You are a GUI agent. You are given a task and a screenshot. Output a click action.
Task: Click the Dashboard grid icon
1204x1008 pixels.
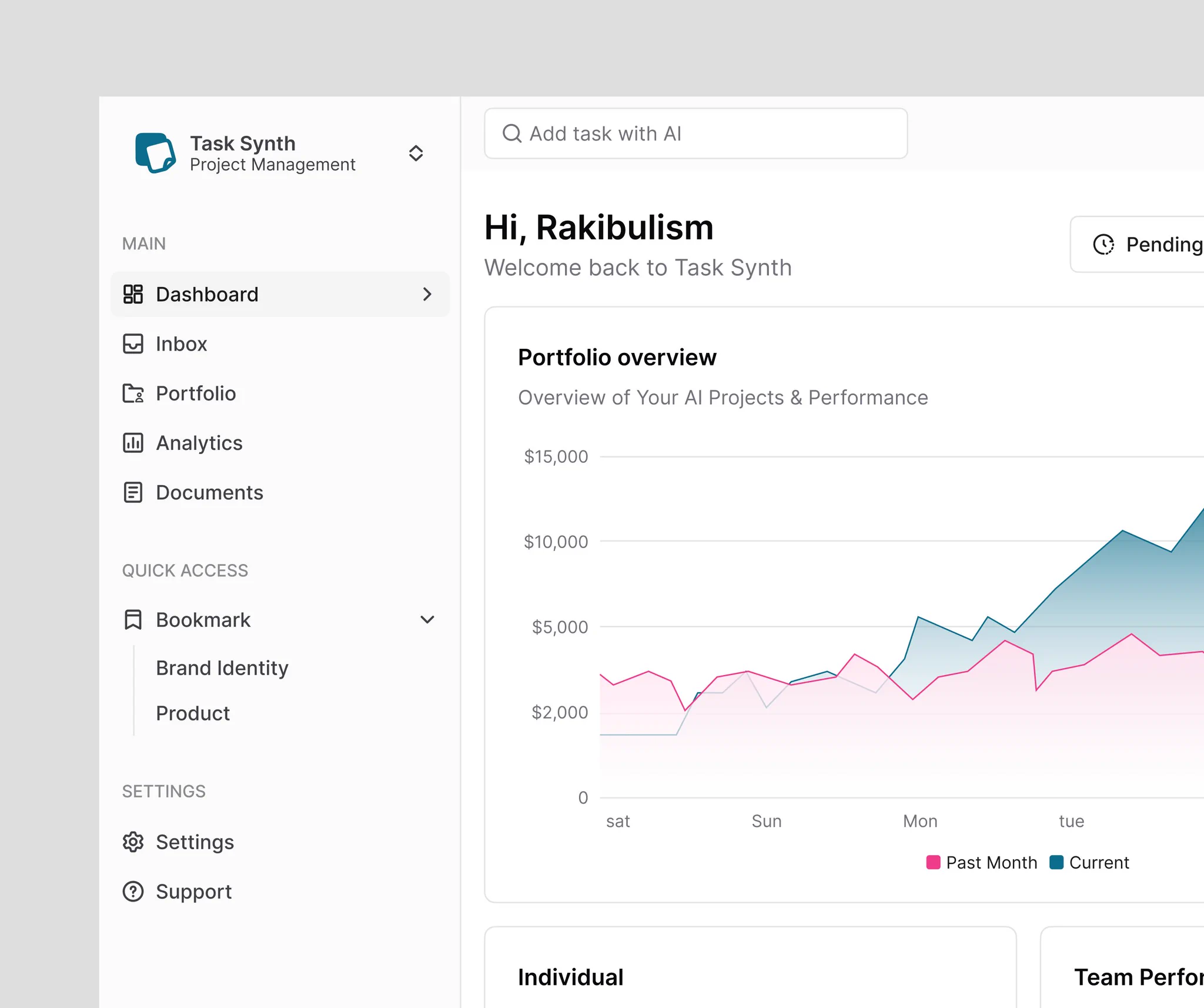[x=133, y=294]
